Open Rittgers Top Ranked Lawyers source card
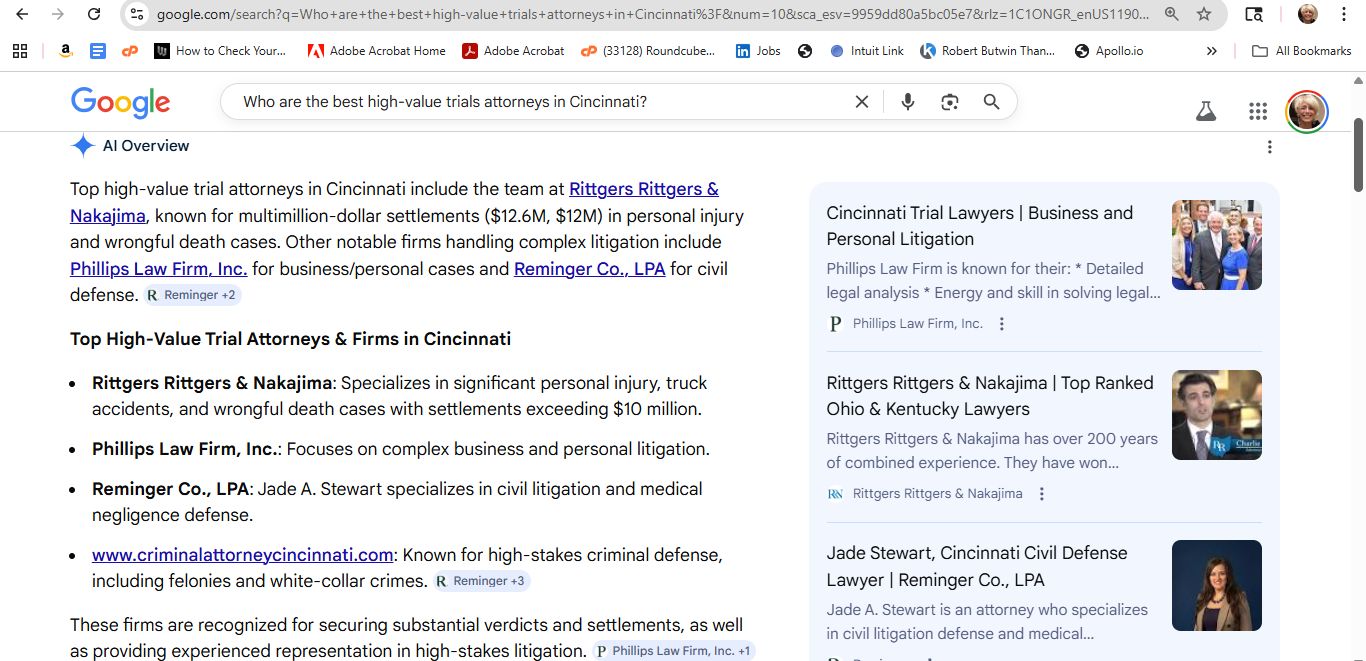This screenshot has height=661, width=1366. click(x=990, y=396)
